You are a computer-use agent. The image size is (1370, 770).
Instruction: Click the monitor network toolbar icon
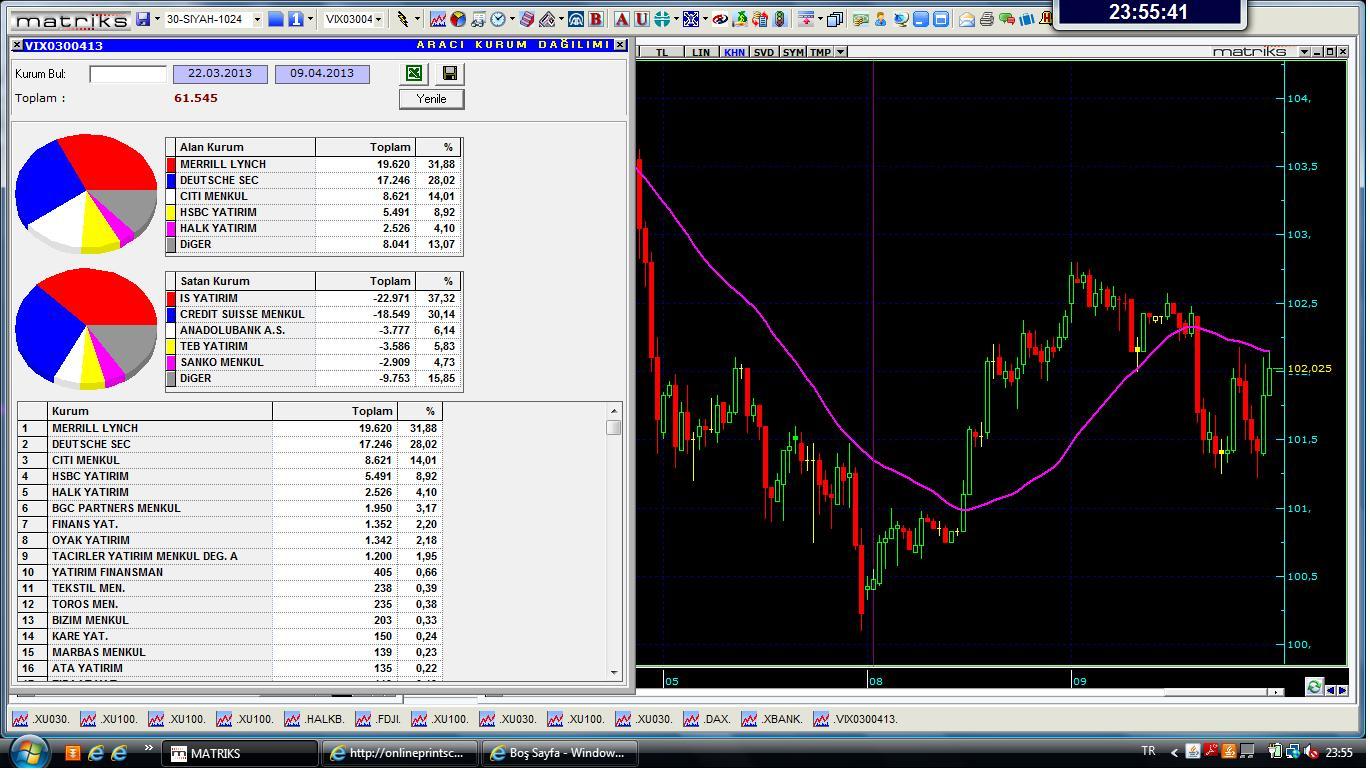tap(901, 19)
